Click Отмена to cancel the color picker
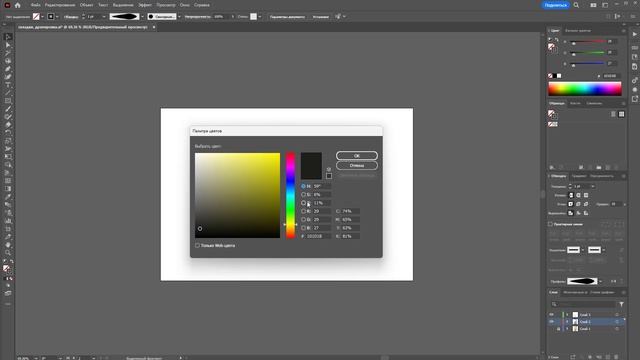The width and height of the screenshot is (640, 360). tap(357, 165)
